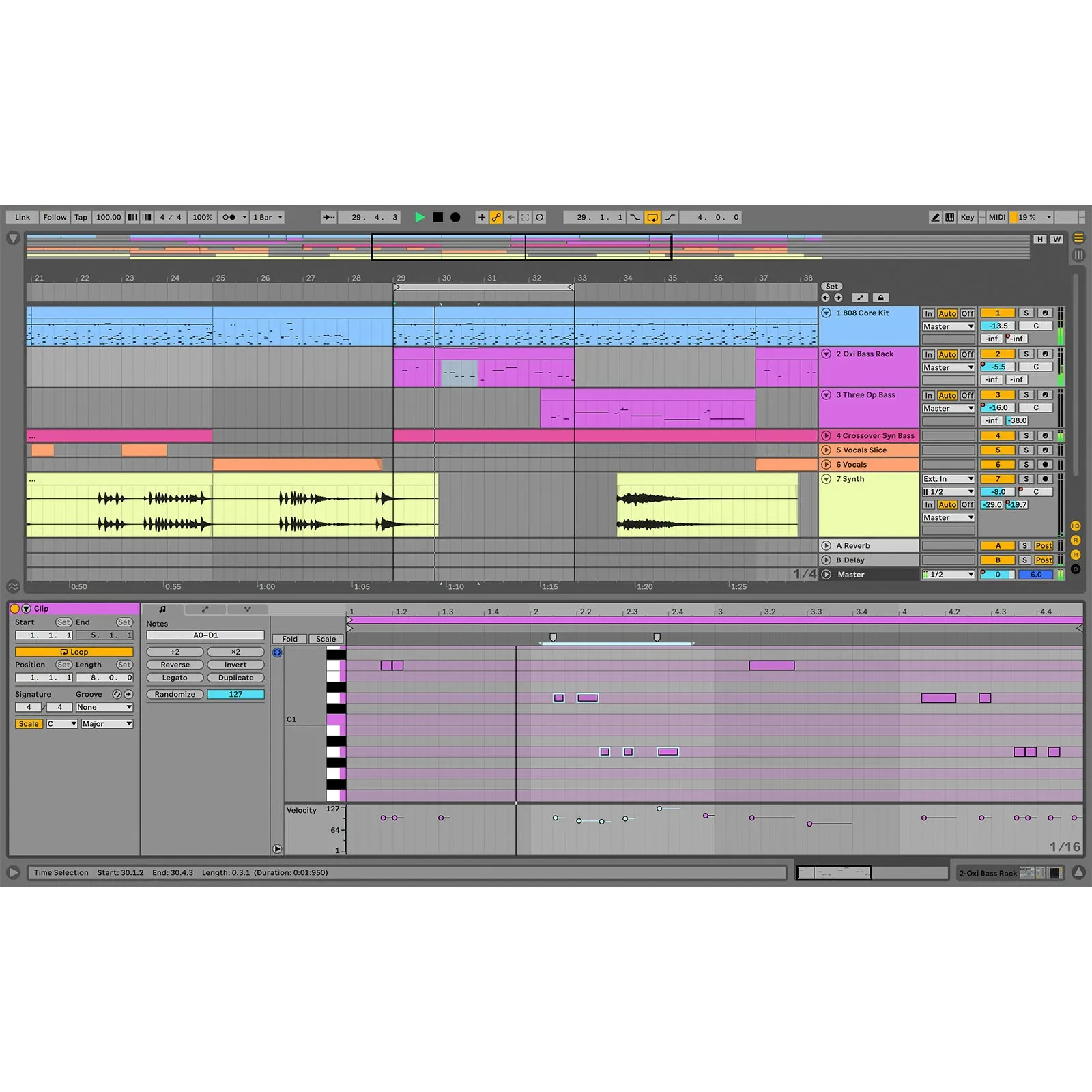Screen dimensions: 1092x1092
Task: Open the Major scale type dropdown
Action: (x=106, y=724)
